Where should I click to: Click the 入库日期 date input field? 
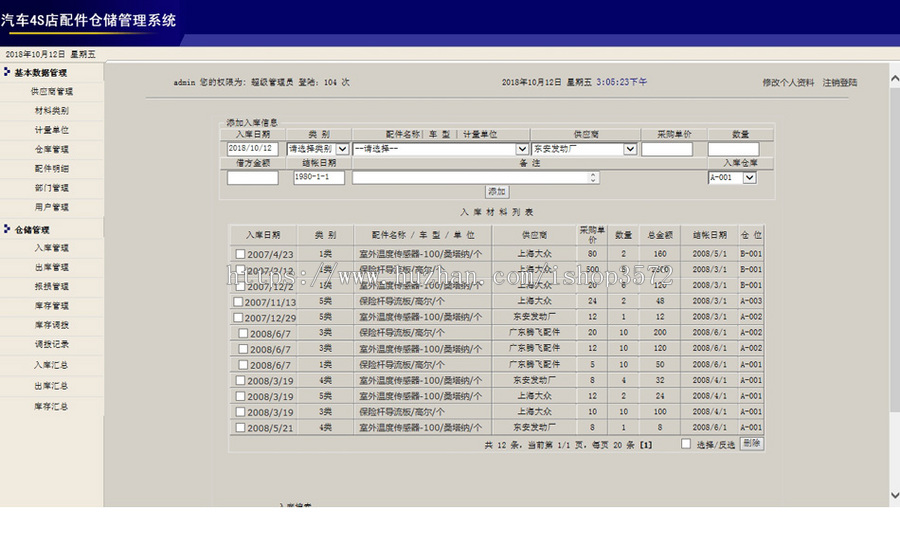coord(253,149)
